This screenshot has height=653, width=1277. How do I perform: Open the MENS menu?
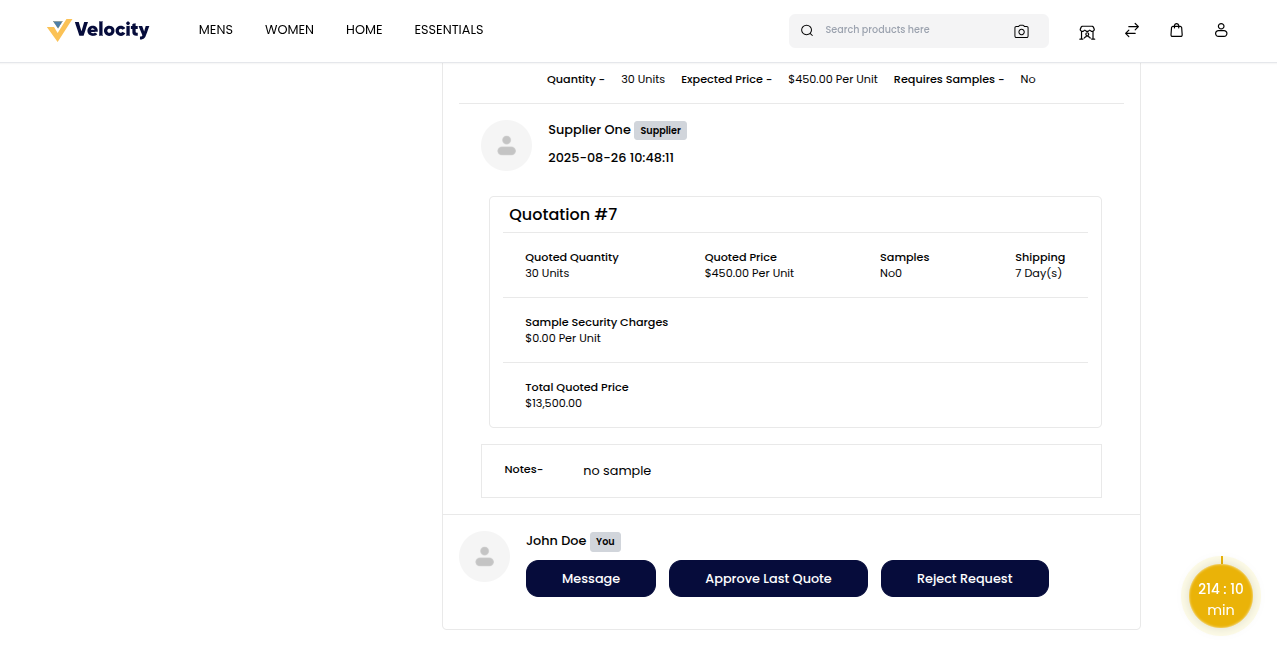(x=215, y=30)
